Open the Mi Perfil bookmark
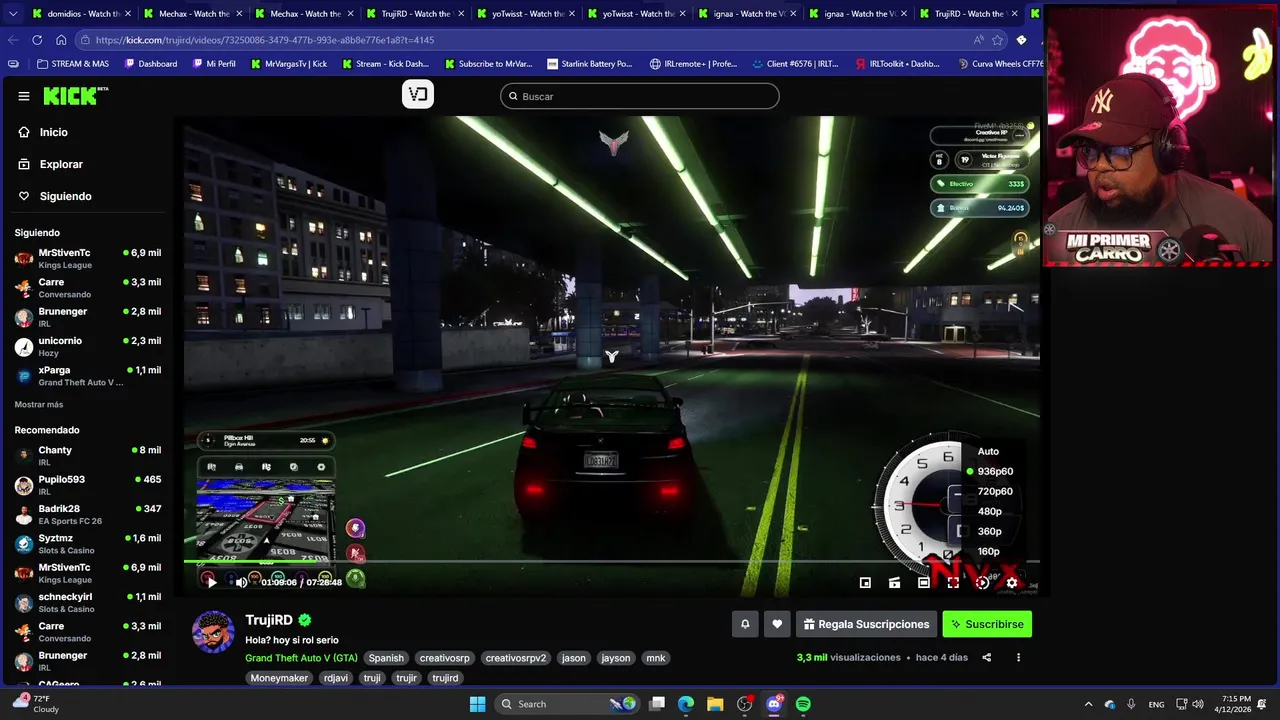The height and width of the screenshot is (720, 1280). (213, 64)
